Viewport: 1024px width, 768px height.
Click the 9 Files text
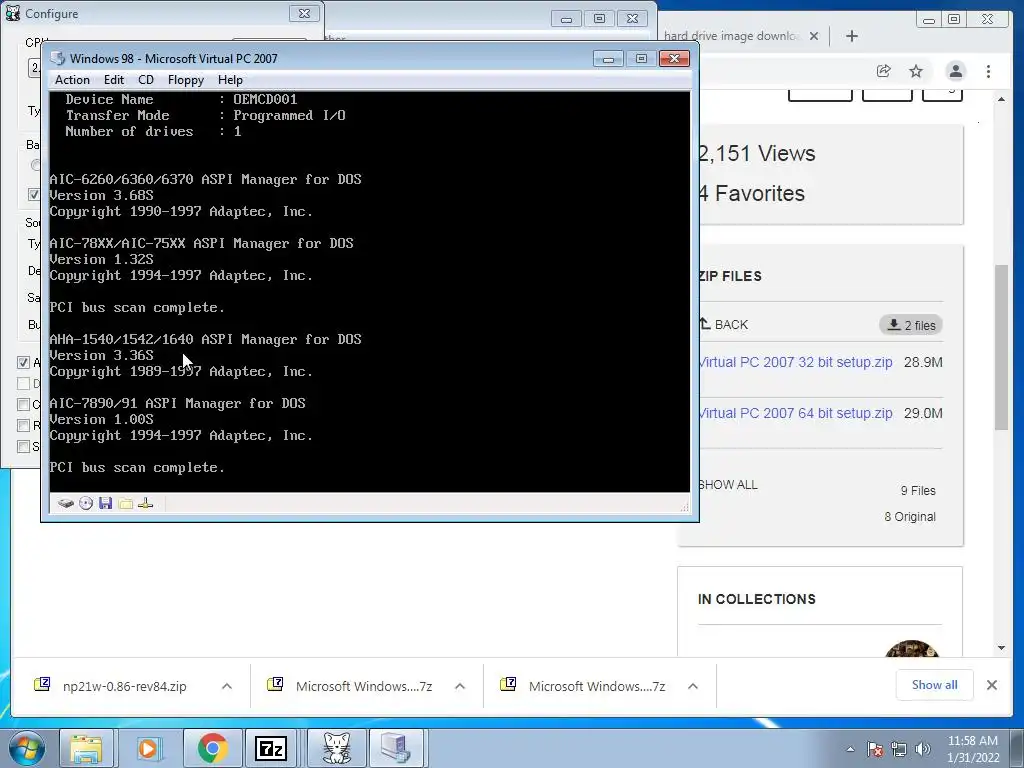(918, 490)
